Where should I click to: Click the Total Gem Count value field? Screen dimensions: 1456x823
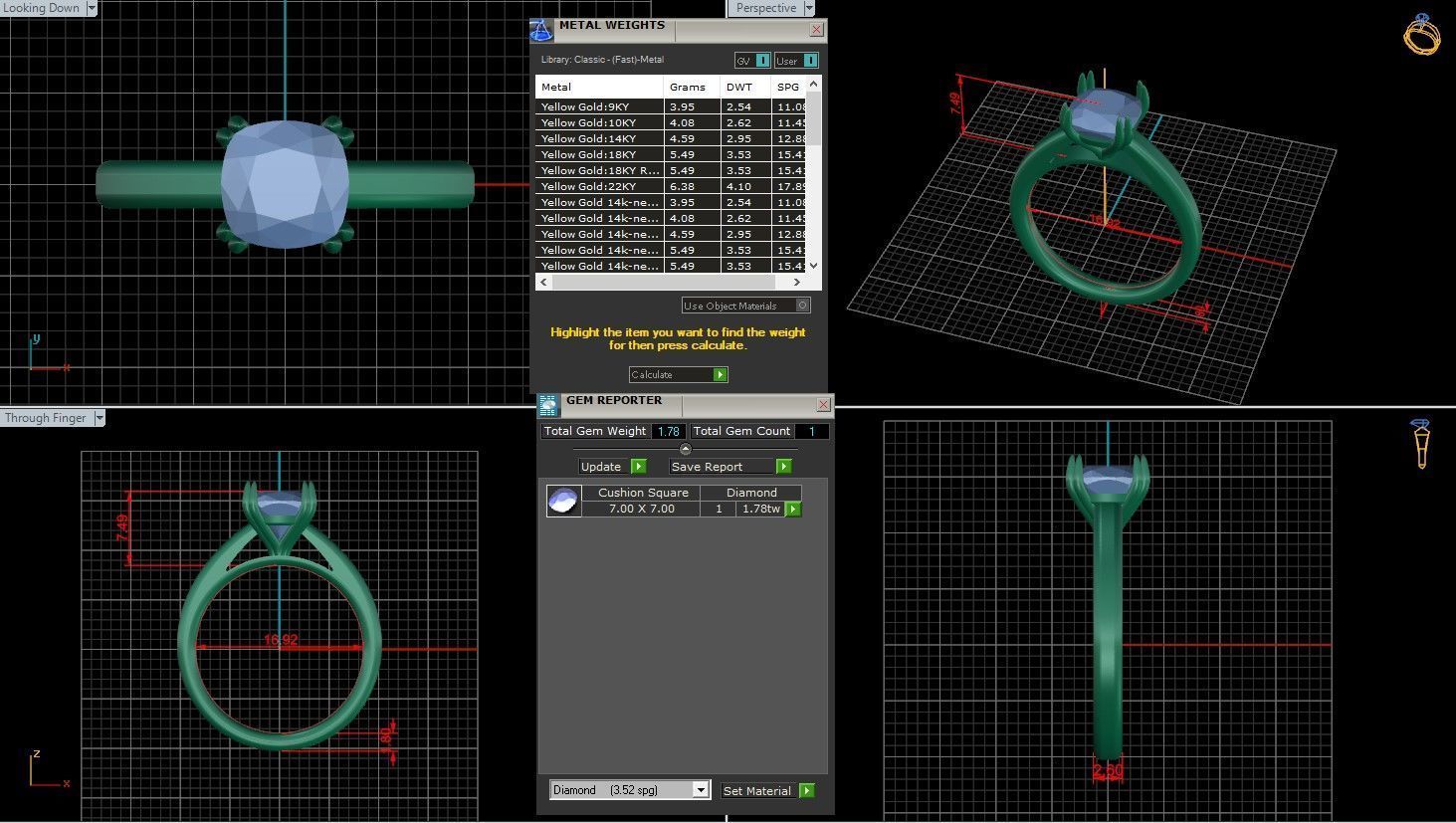[x=811, y=431]
